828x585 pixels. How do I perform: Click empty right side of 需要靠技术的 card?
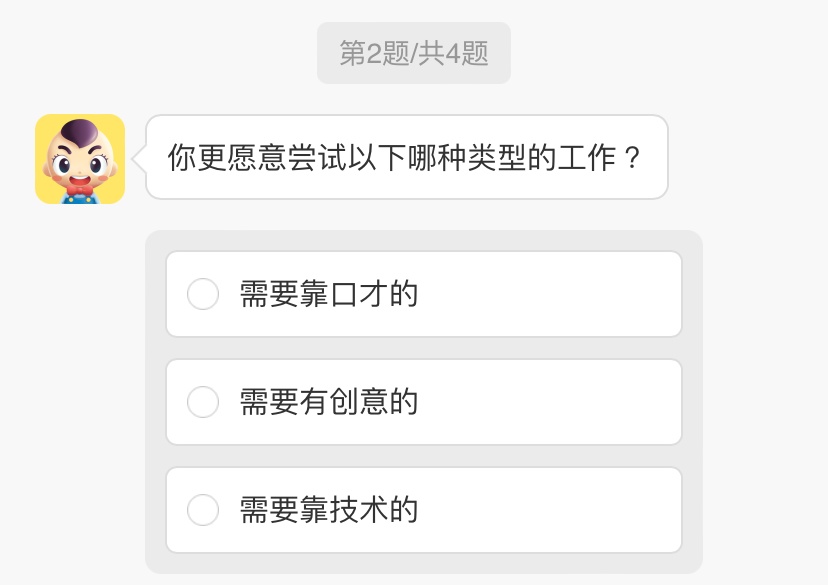(x=580, y=510)
